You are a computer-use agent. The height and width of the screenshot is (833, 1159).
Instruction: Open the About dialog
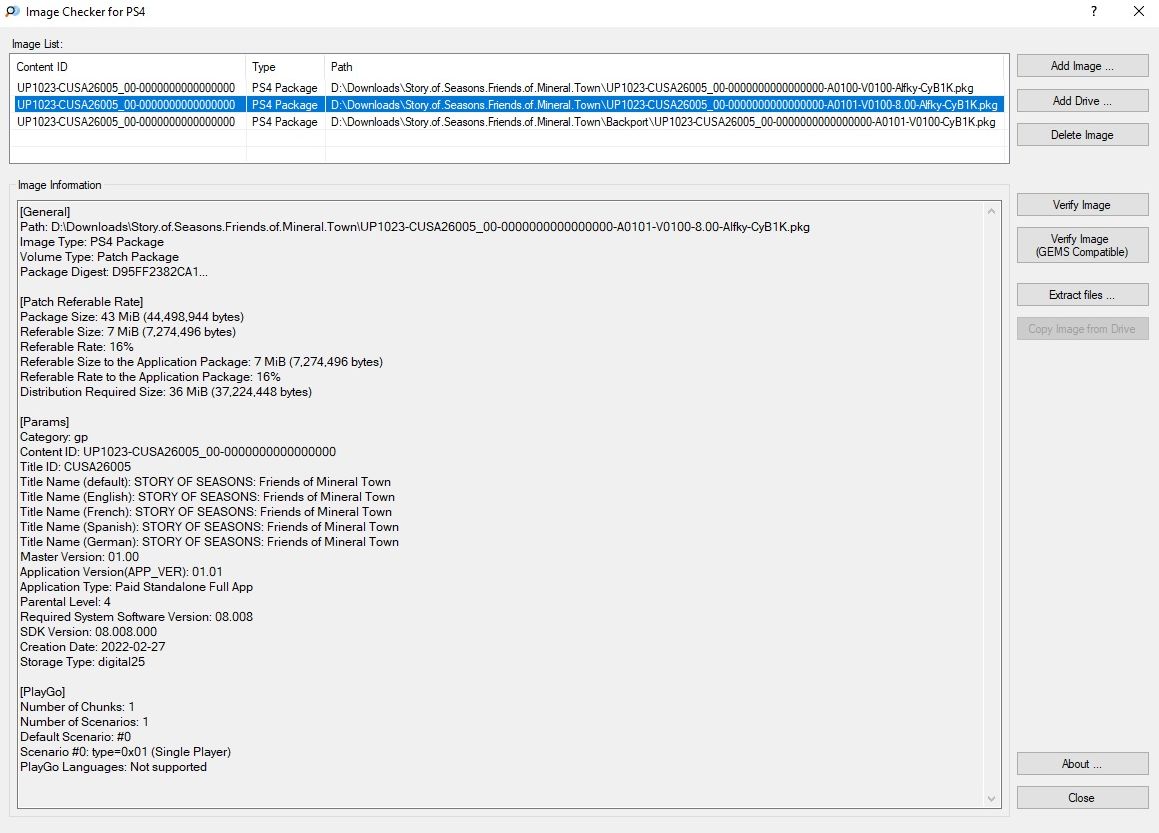pyautogui.click(x=1082, y=764)
